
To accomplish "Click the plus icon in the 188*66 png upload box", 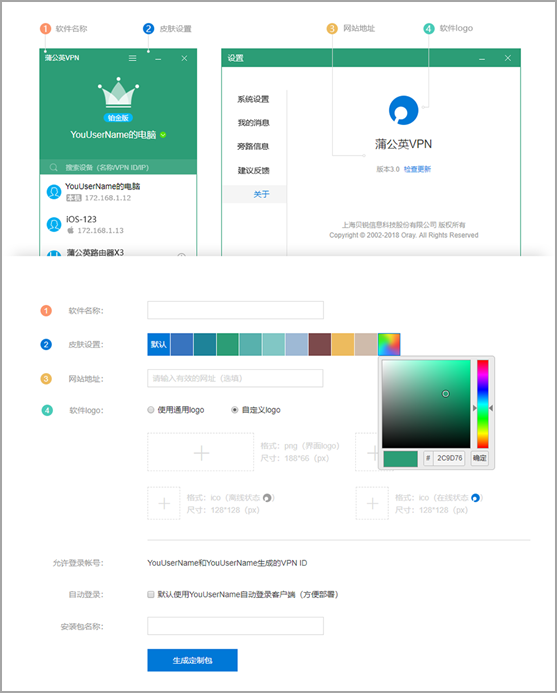I will click(x=201, y=453).
